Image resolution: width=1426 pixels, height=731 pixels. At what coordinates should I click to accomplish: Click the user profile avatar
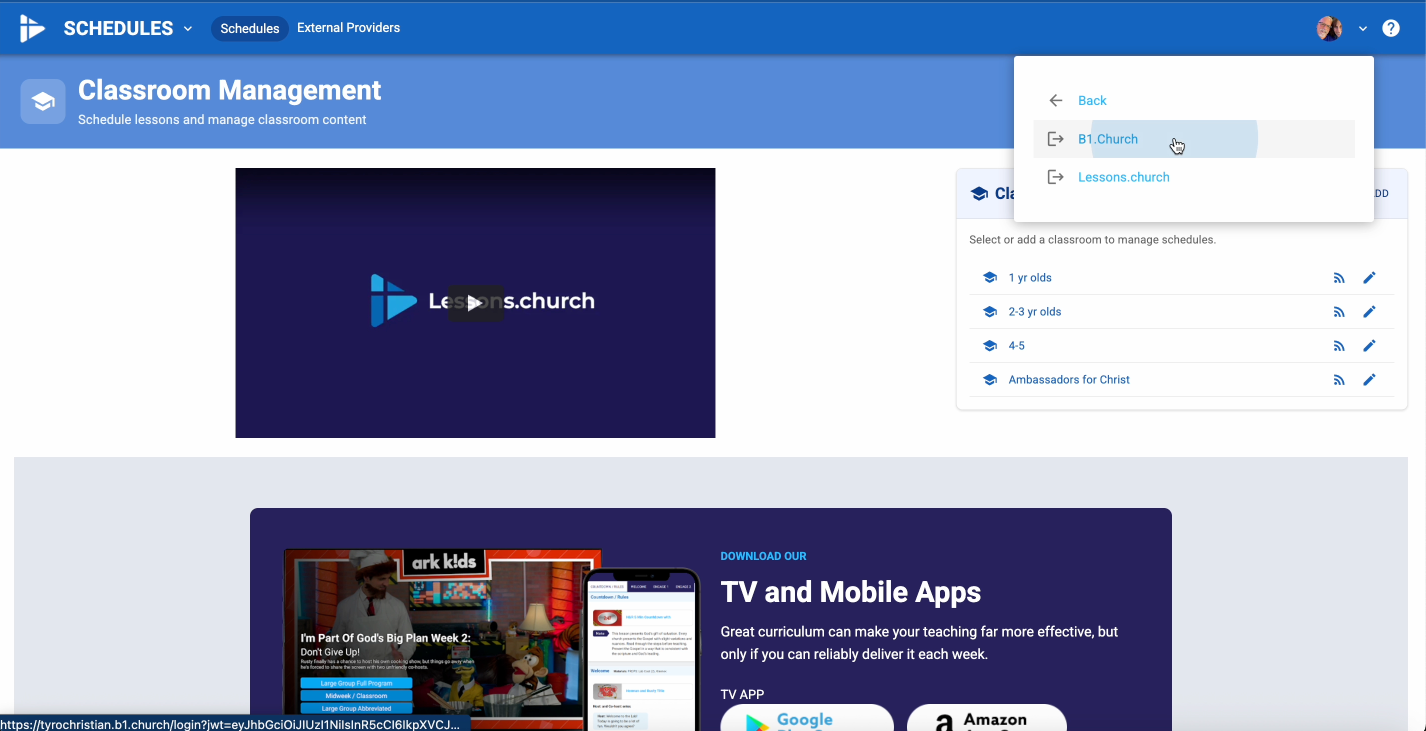pyautogui.click(x=1329, y=28)
